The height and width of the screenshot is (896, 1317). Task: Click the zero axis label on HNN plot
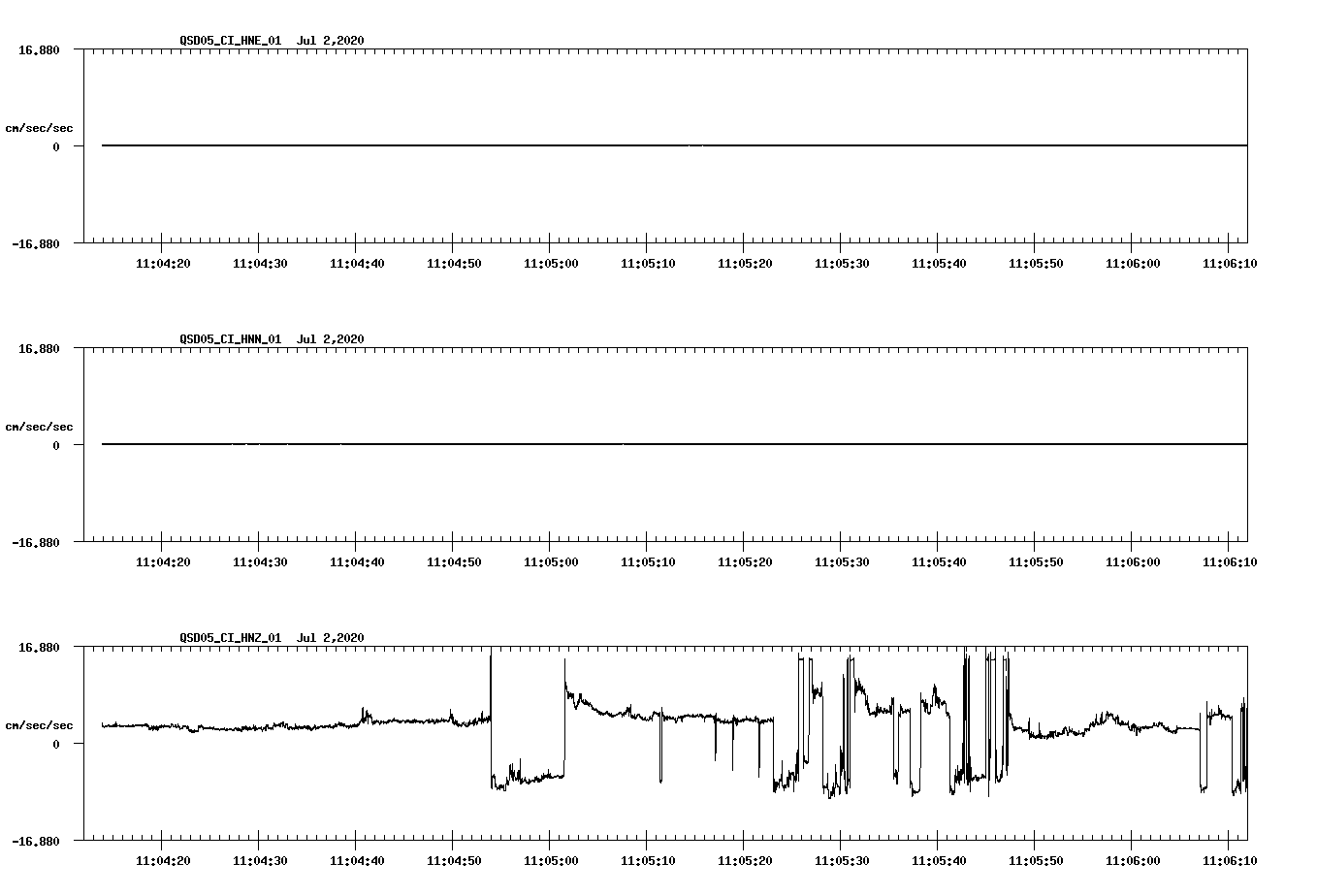(x=56, y=445)
